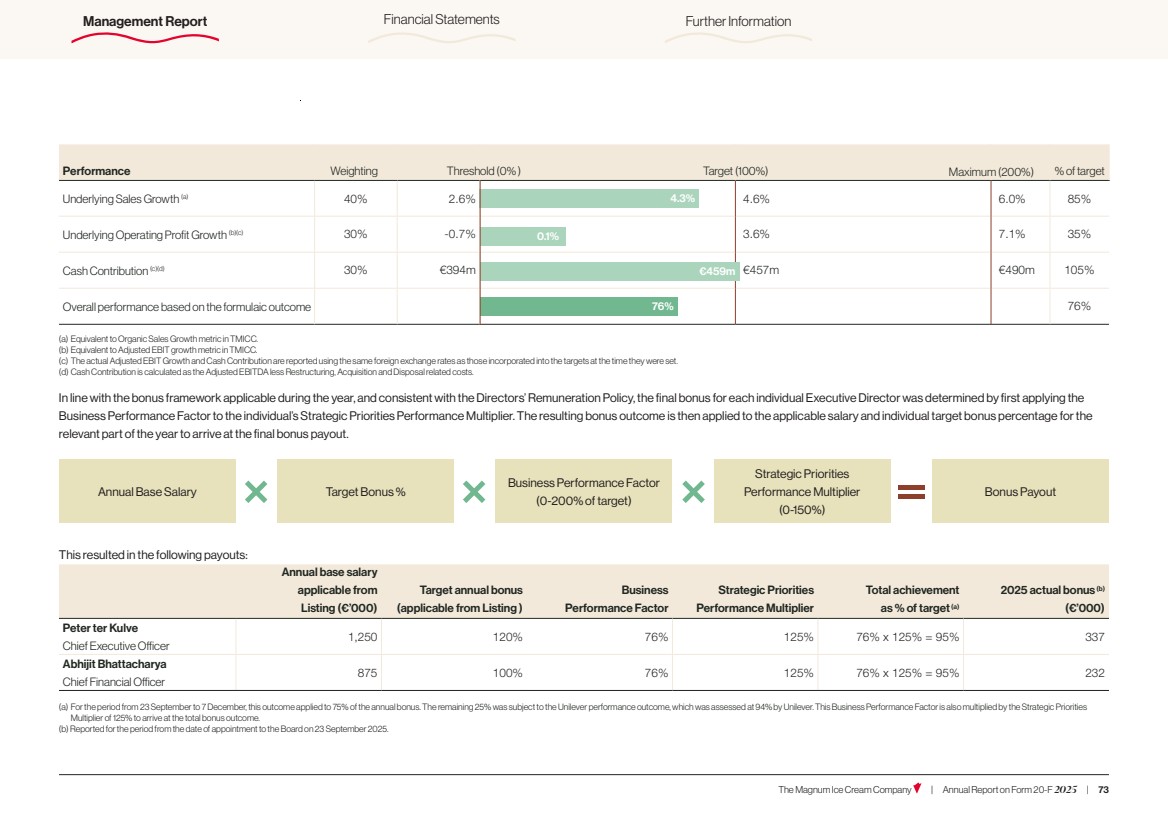
Task: Click the €394m threshold value
Action: (457, 270)
